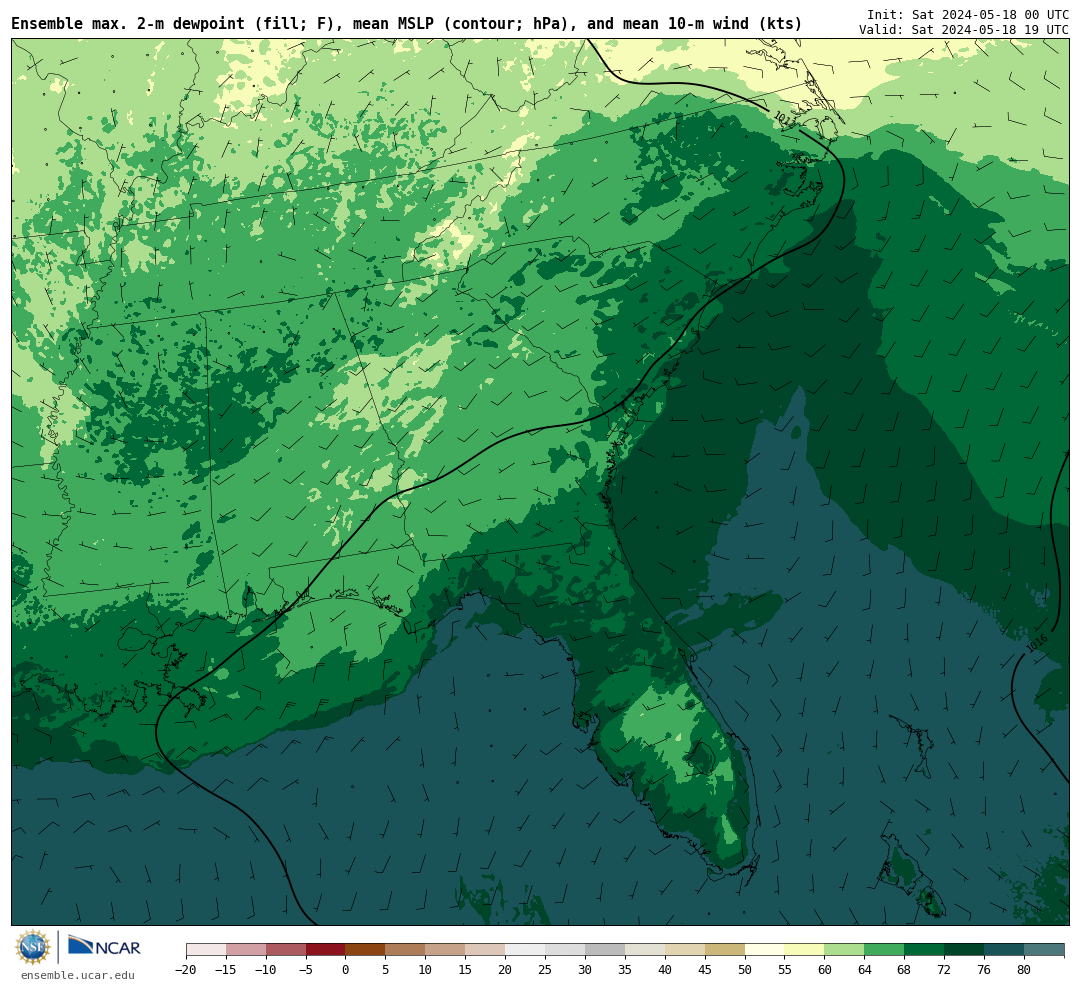Pick the colorbar swatch between 30 and 35
This screenshot has height=988, width=1080.
(x=605, y=950)
